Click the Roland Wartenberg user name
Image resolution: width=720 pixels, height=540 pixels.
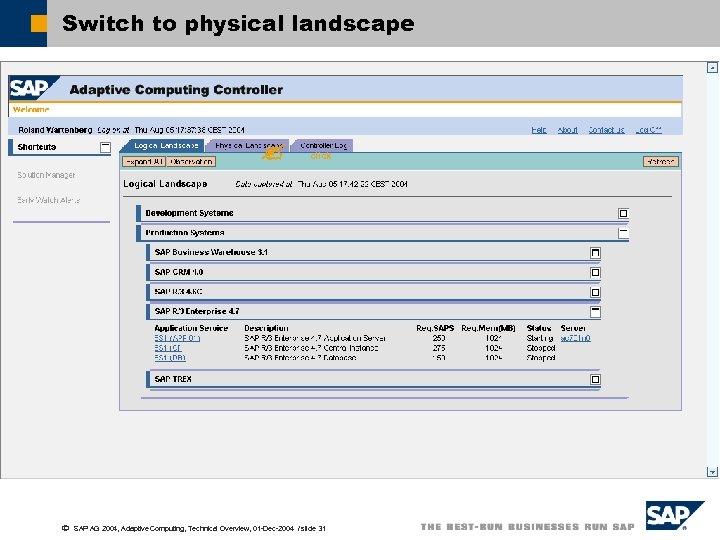click(55, 130)
